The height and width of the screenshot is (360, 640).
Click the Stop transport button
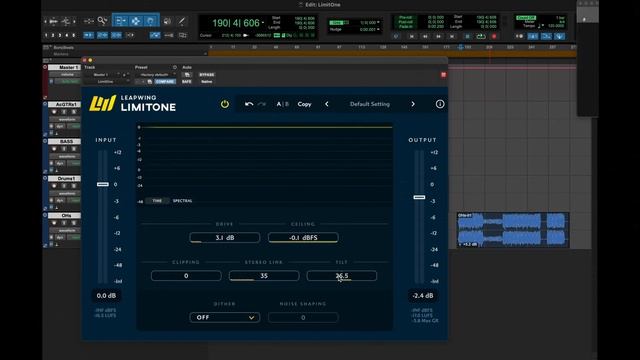point(467,36)
